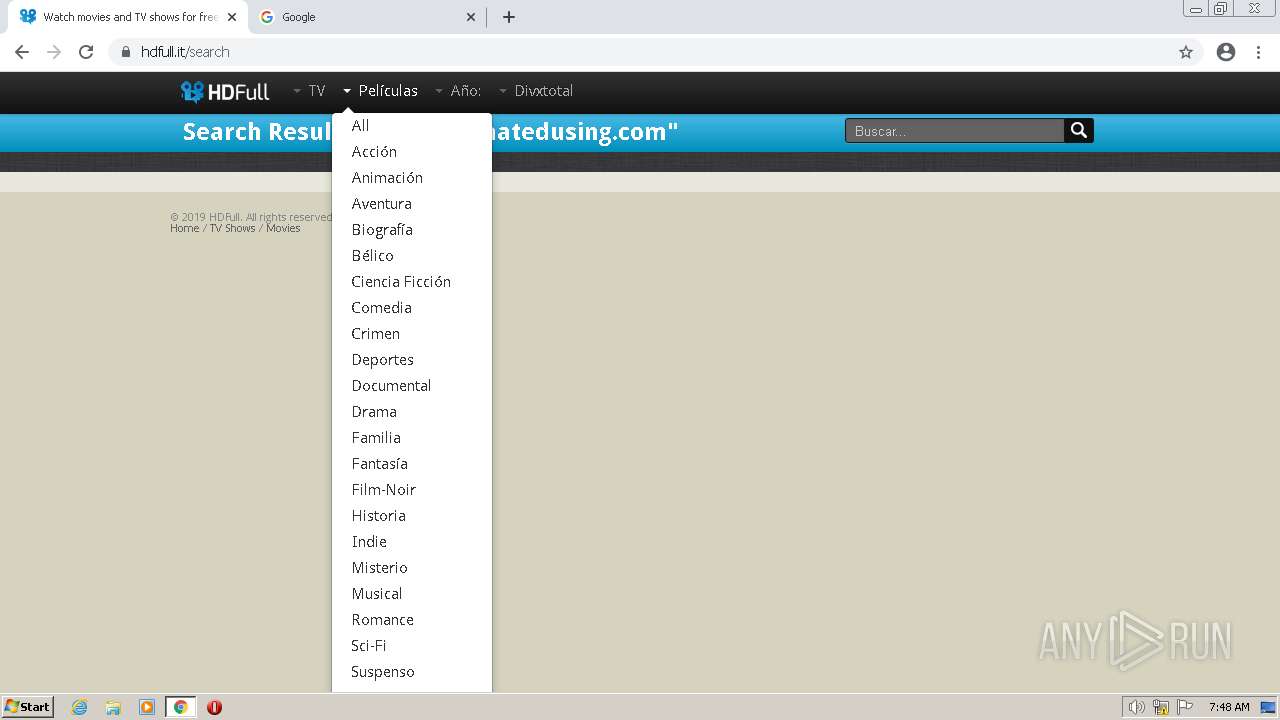Image resolution: width=1280 pixels, height=720 pixels.
Task: Expand the Año dropdown menu
Action: point(458,91)
